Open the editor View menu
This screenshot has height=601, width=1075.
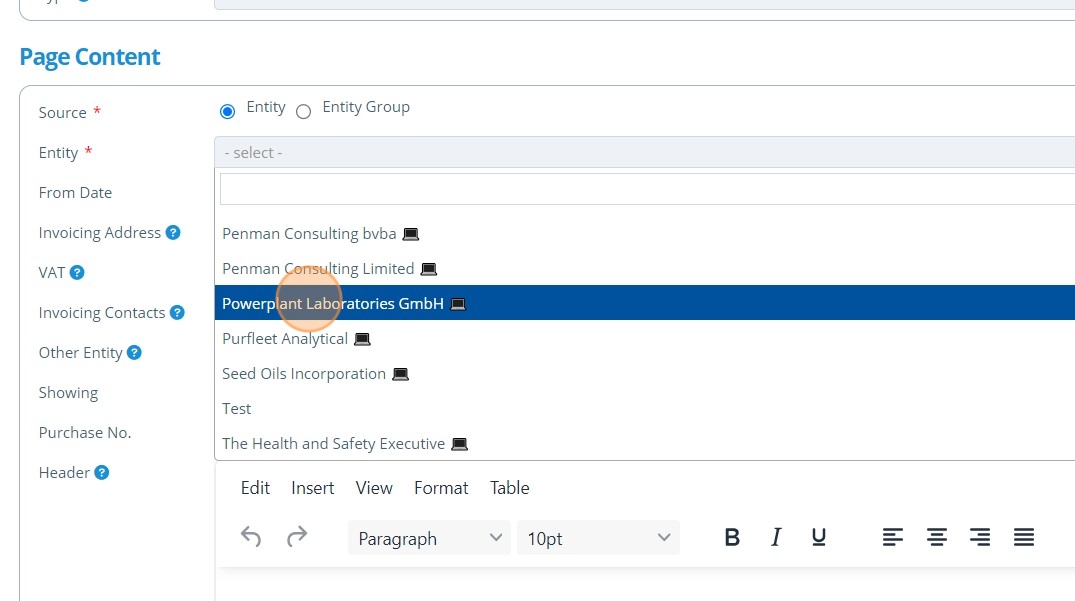click(x=374, y=488)
